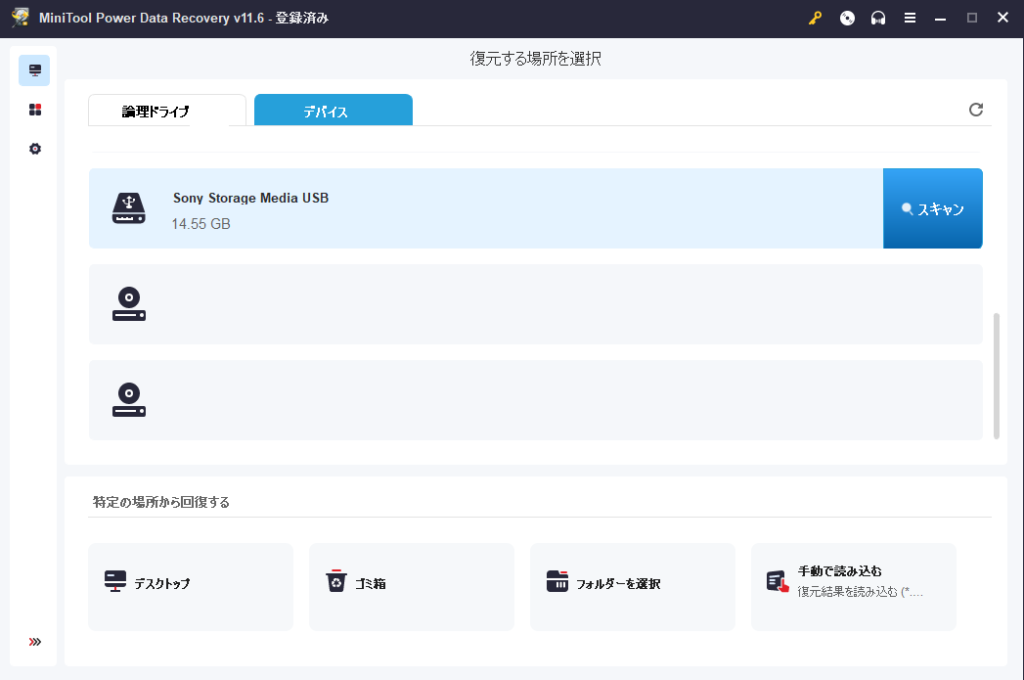Close the MiniTool window

pos(1003,18)
